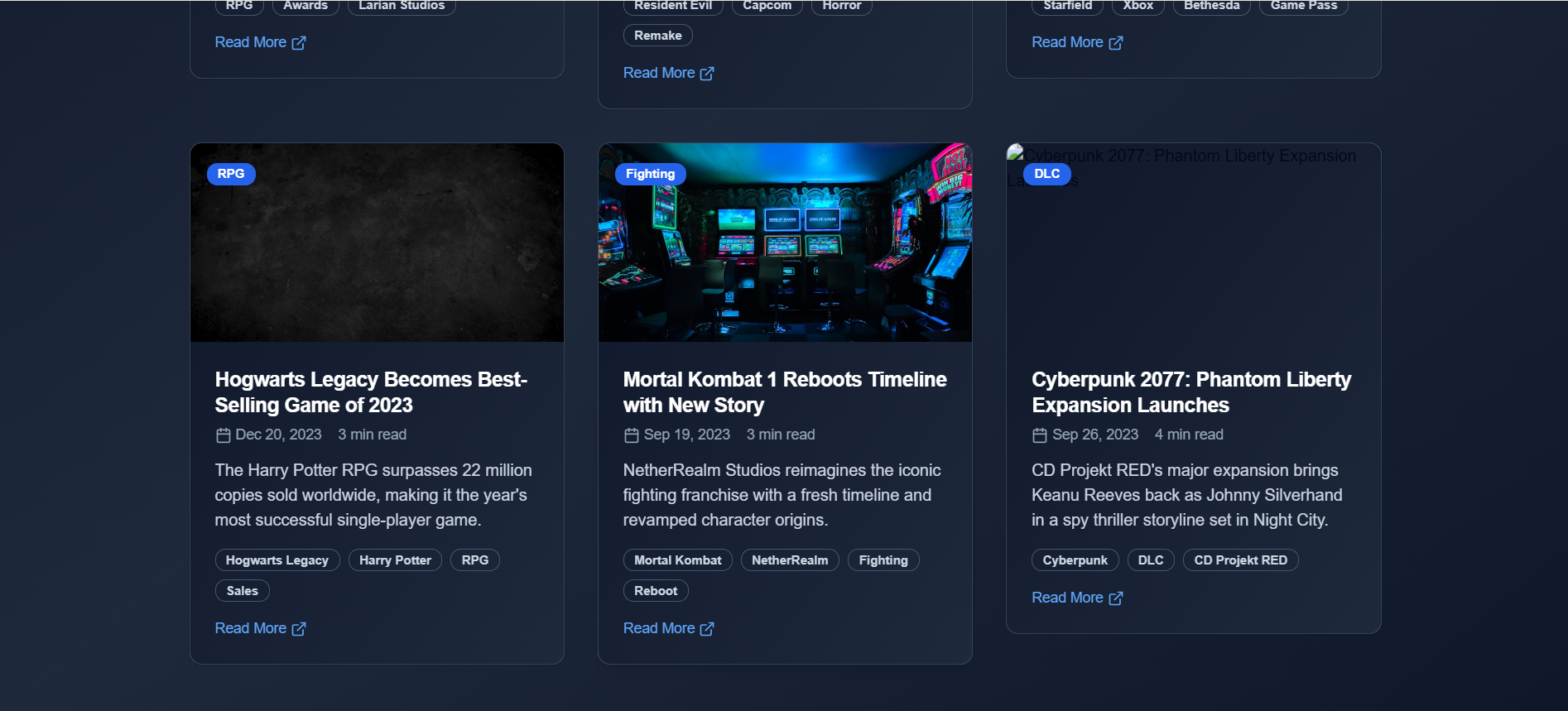The height and width of the screenshot is (711, 1568).
Task: Click external link icon beside Larian Studios Read More
Action: point(299,43)
